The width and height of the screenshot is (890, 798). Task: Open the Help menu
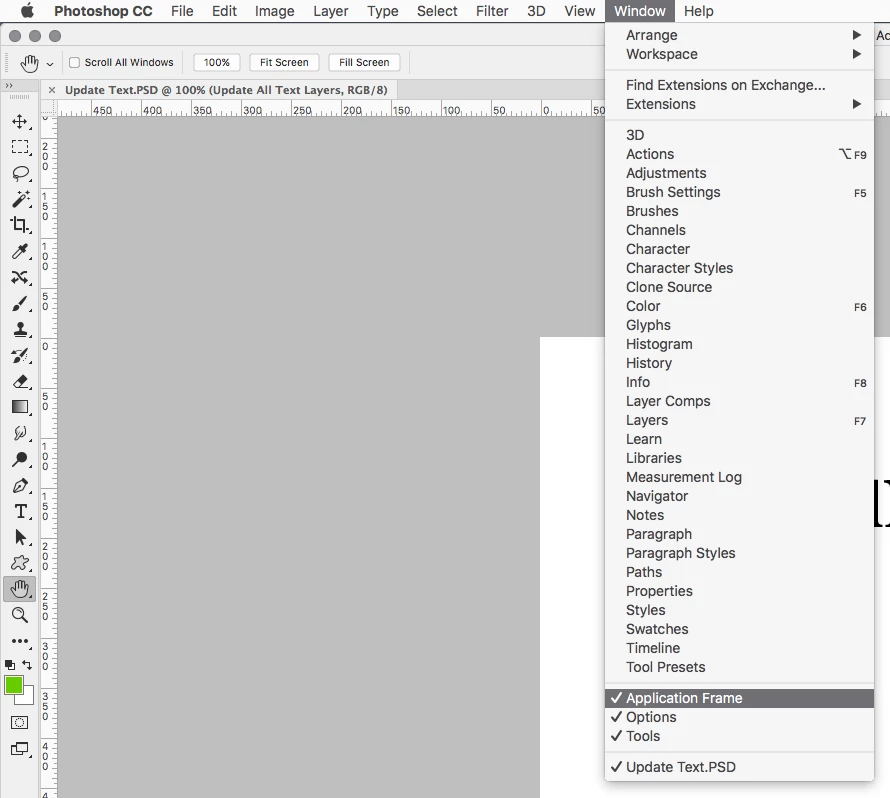pos(699,11)
